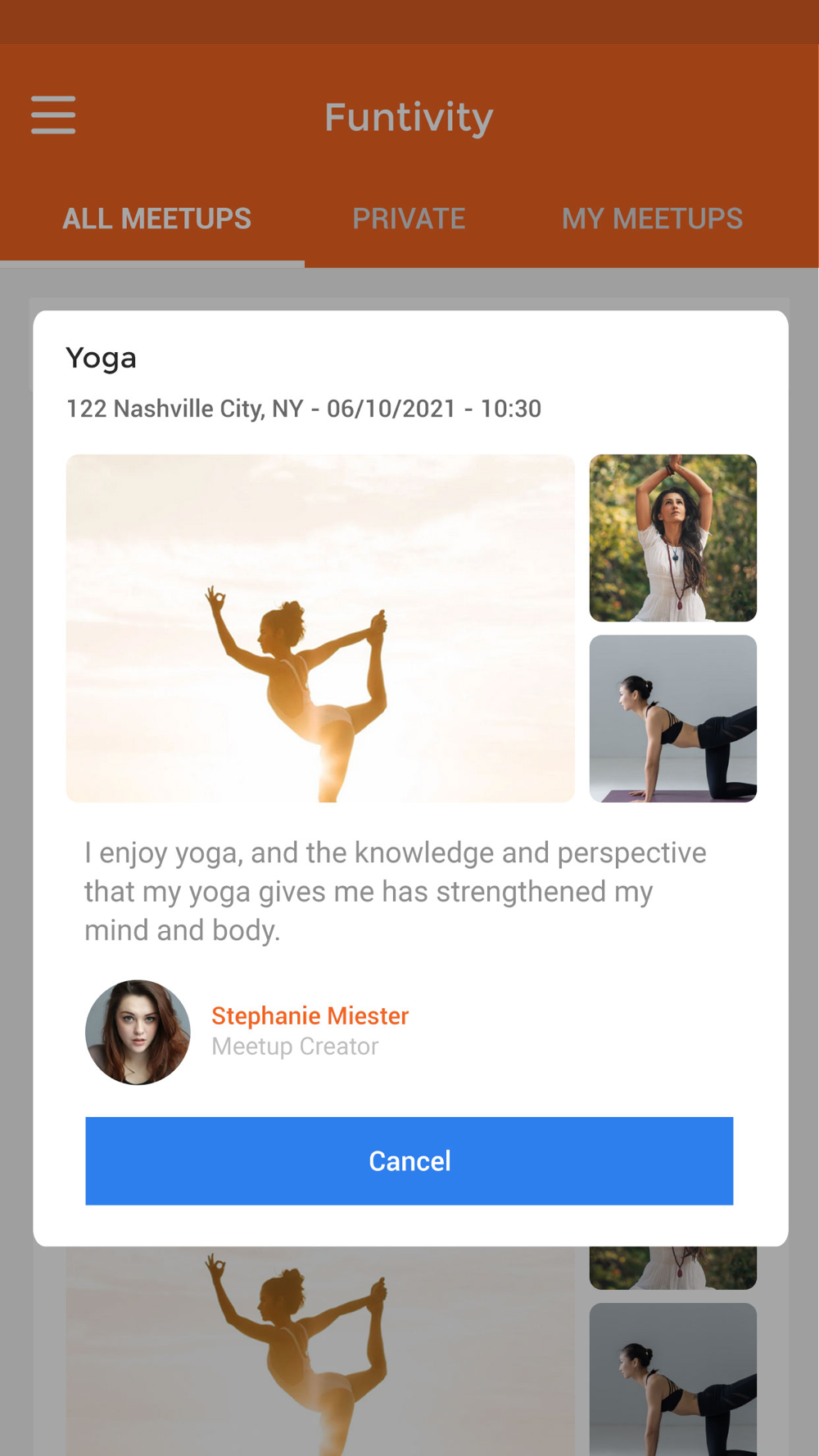Open the hamburger navigation menu
The width and height of the screenshot is (819, 1456).
[x=53, y=115]
